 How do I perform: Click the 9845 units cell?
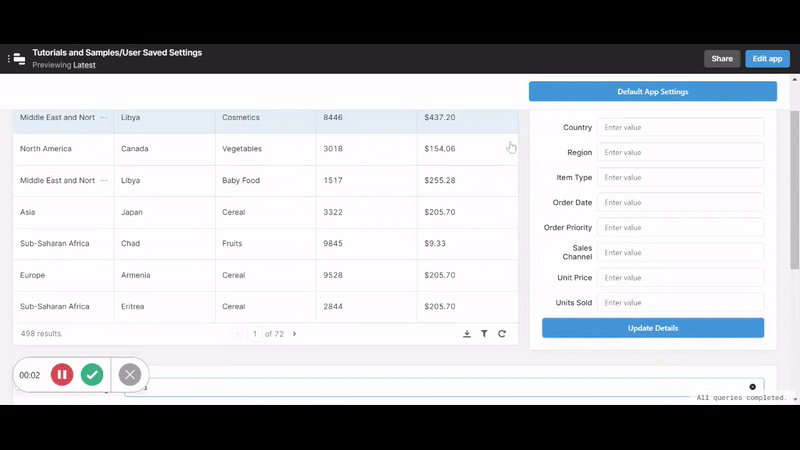tap(366, 243)
